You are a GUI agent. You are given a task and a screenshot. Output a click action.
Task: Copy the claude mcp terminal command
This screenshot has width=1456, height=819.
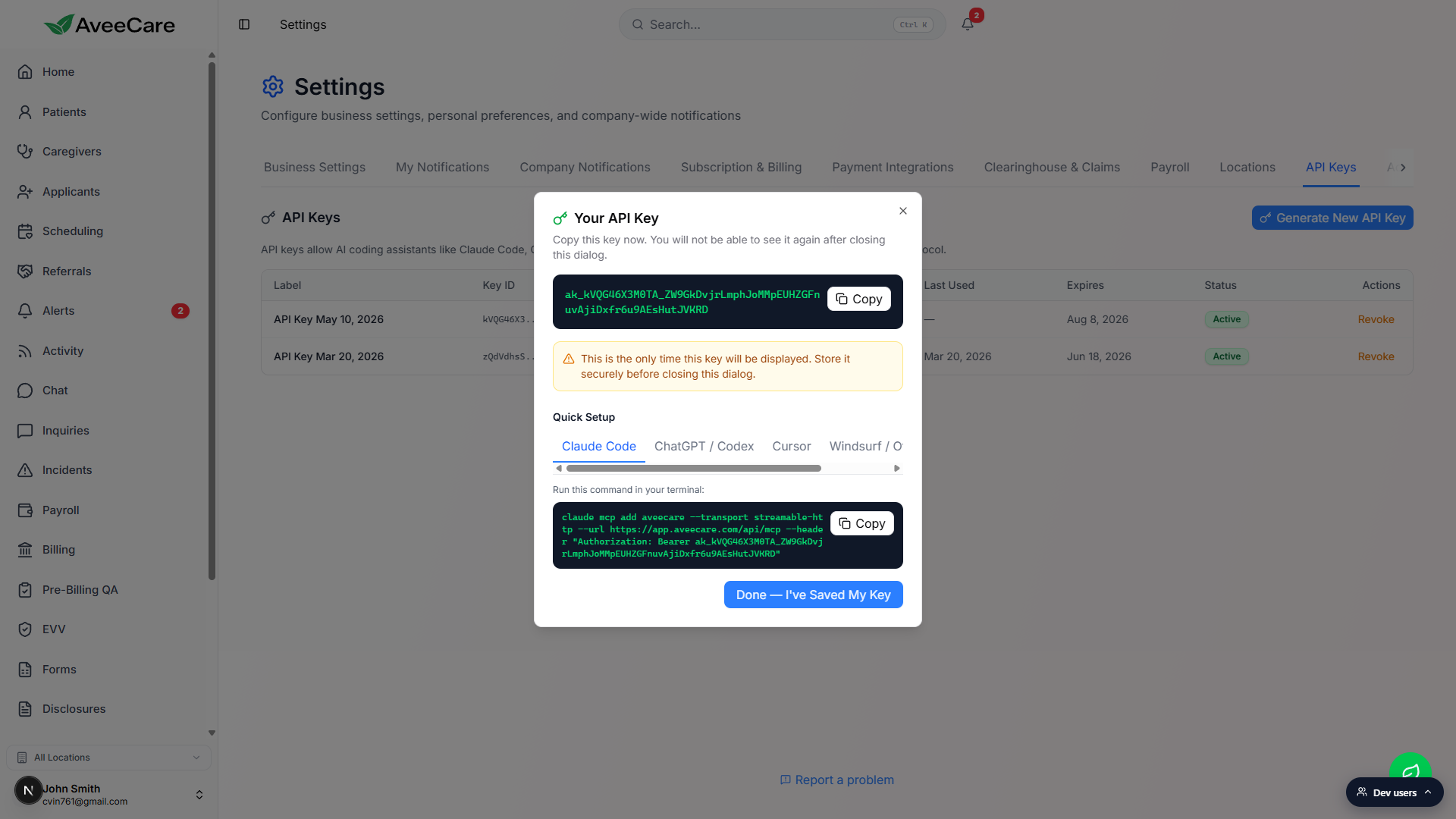(x=862, y=523)
